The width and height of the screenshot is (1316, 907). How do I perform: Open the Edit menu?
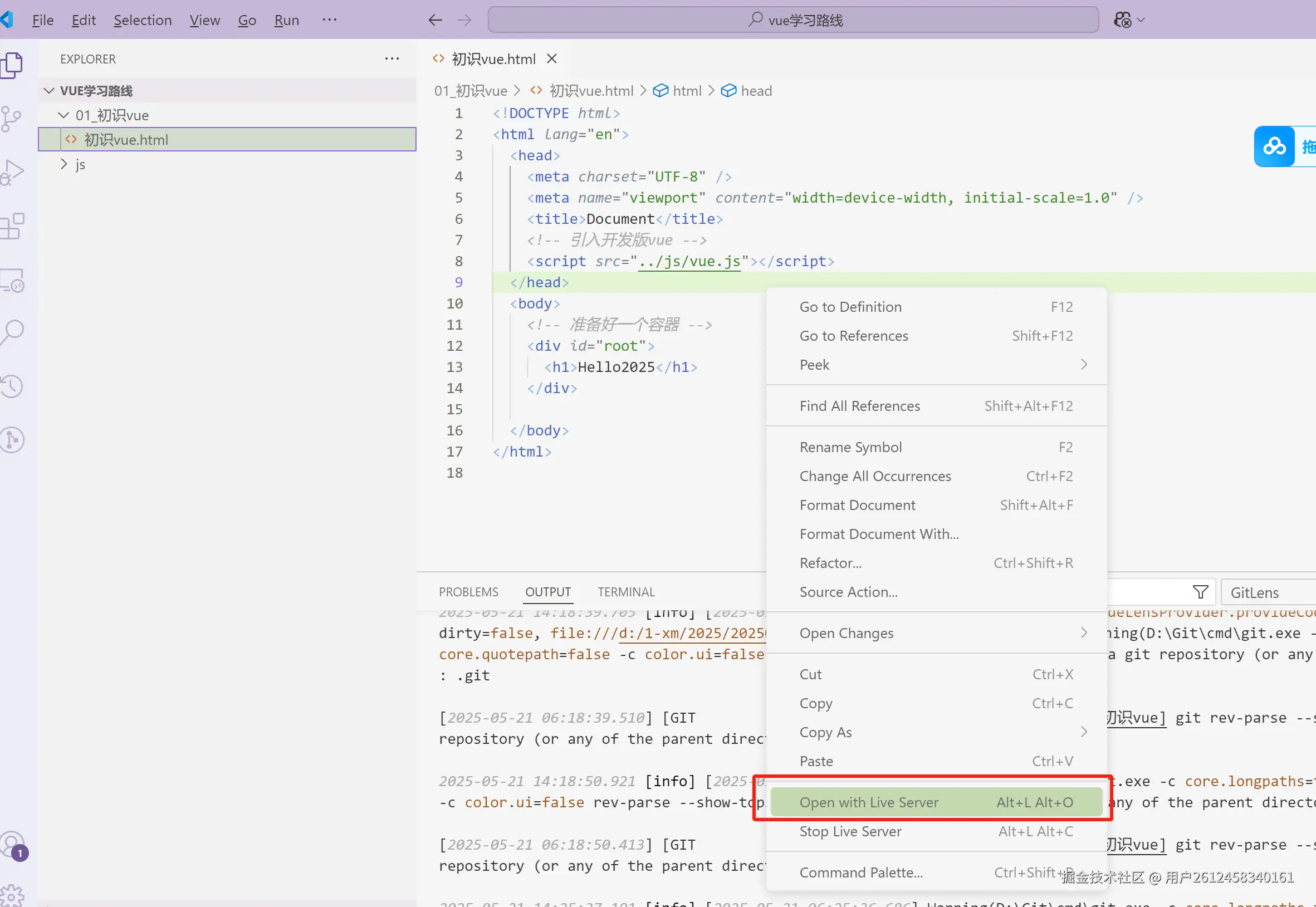(x=84, y=21)
